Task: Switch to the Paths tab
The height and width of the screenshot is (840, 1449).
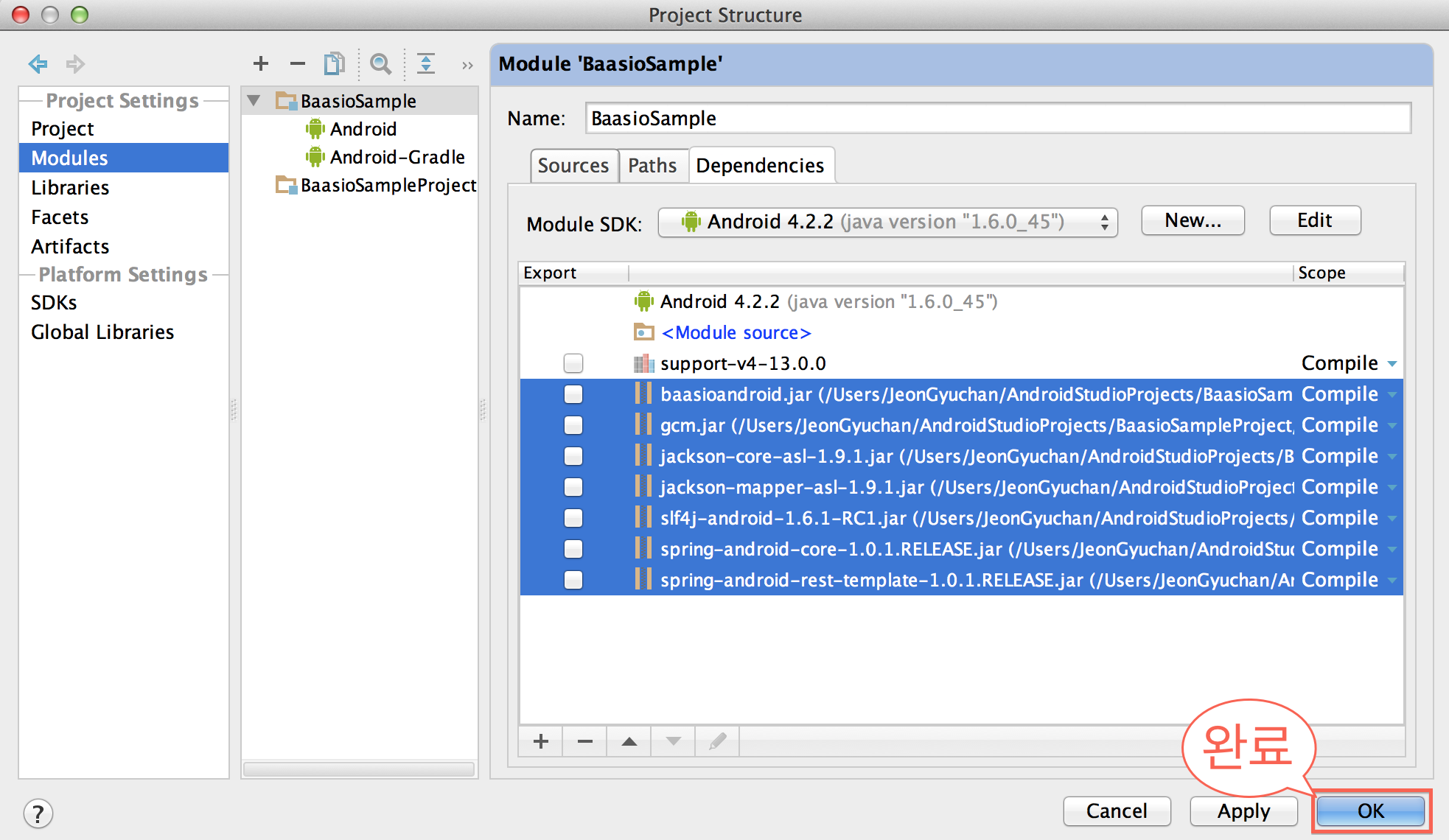Action: coord(650,165)
